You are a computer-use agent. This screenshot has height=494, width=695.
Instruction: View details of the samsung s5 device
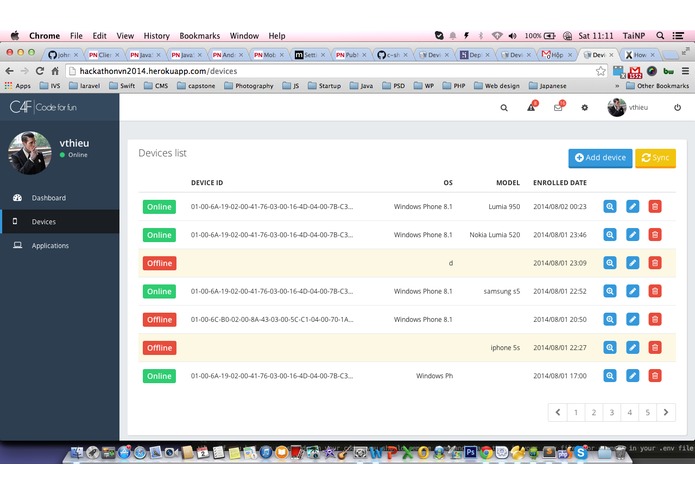610,291
